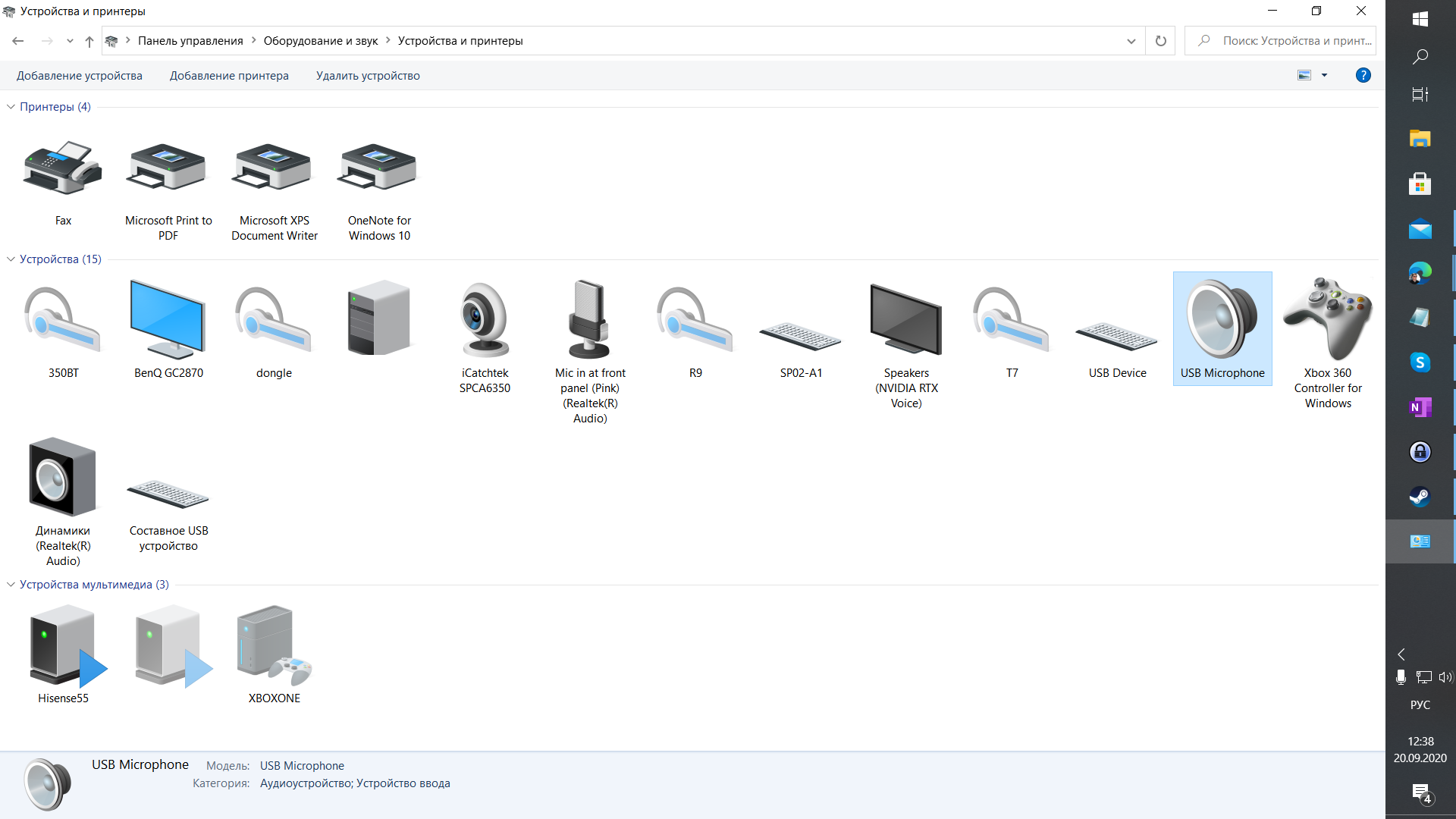Open OneNote from the taskbar
Screen dimensions: 1456x819
click(x=1420, y=407)
